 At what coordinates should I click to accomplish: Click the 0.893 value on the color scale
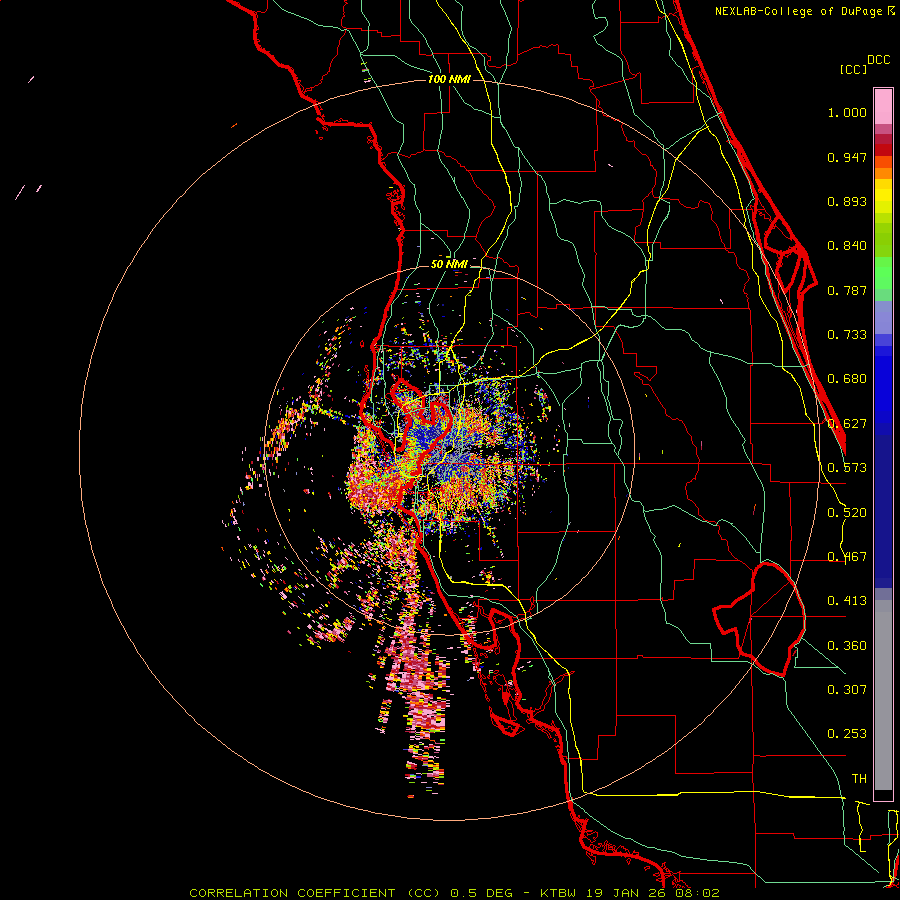click(847, 201)
